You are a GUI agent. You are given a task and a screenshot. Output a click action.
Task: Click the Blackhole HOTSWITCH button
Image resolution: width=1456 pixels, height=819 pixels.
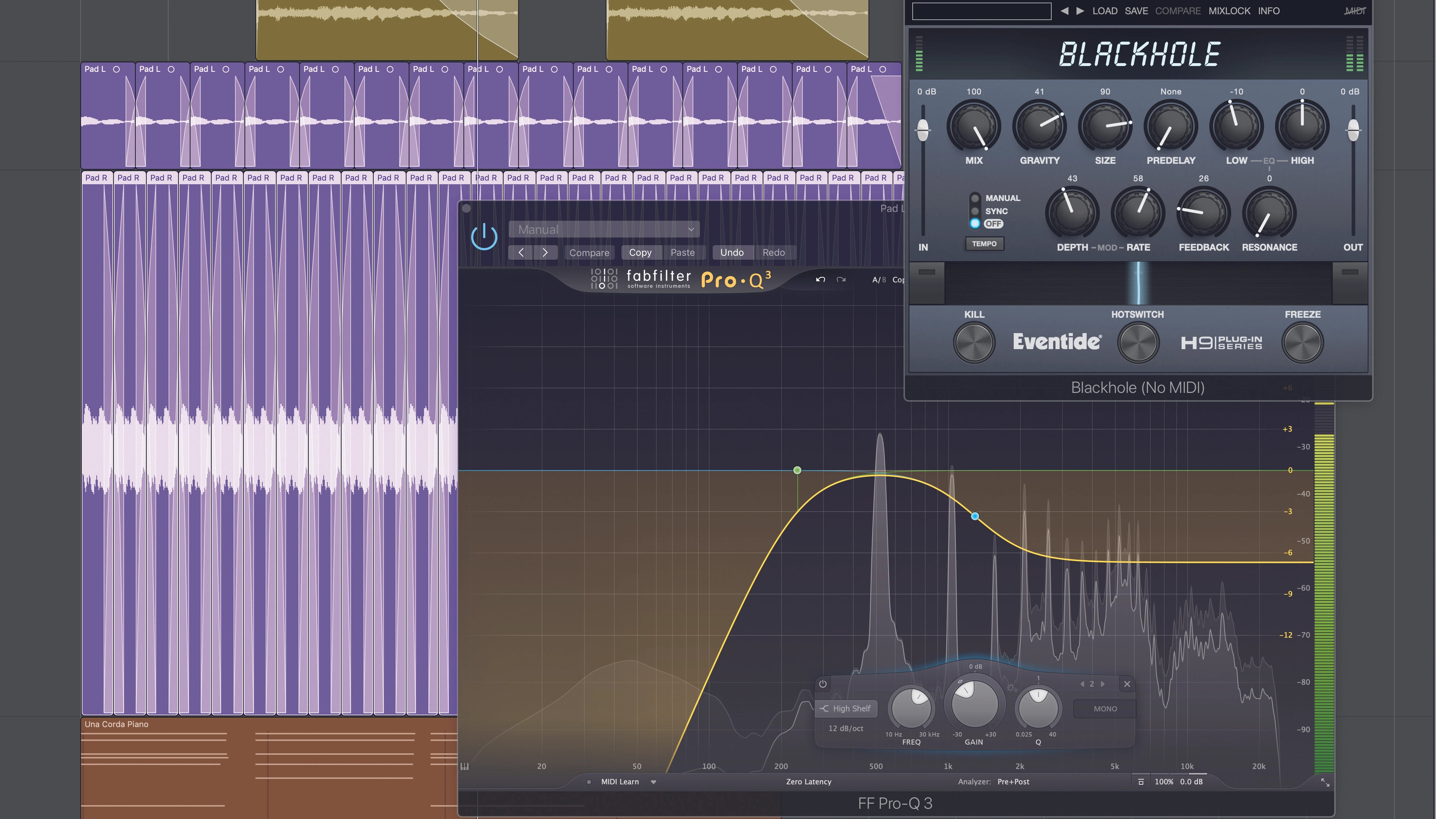coord(1138,343)
